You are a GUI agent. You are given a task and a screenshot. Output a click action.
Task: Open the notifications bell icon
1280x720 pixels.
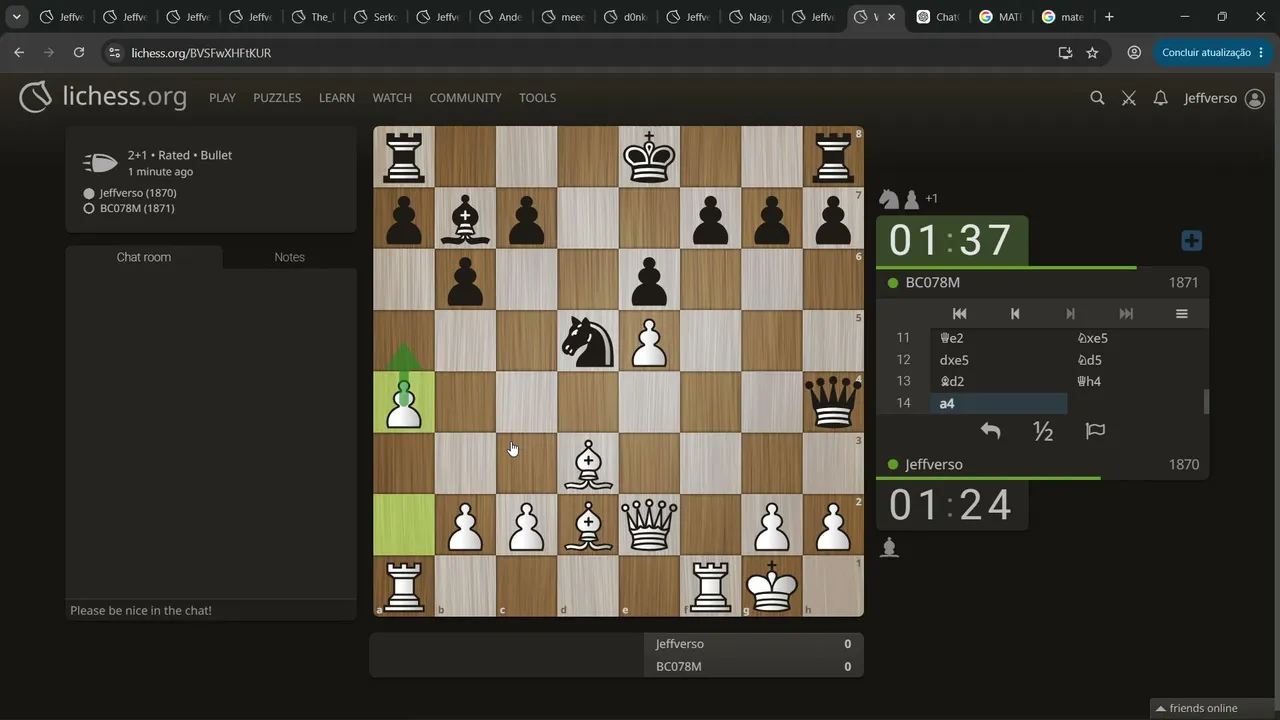(1160, 98)
